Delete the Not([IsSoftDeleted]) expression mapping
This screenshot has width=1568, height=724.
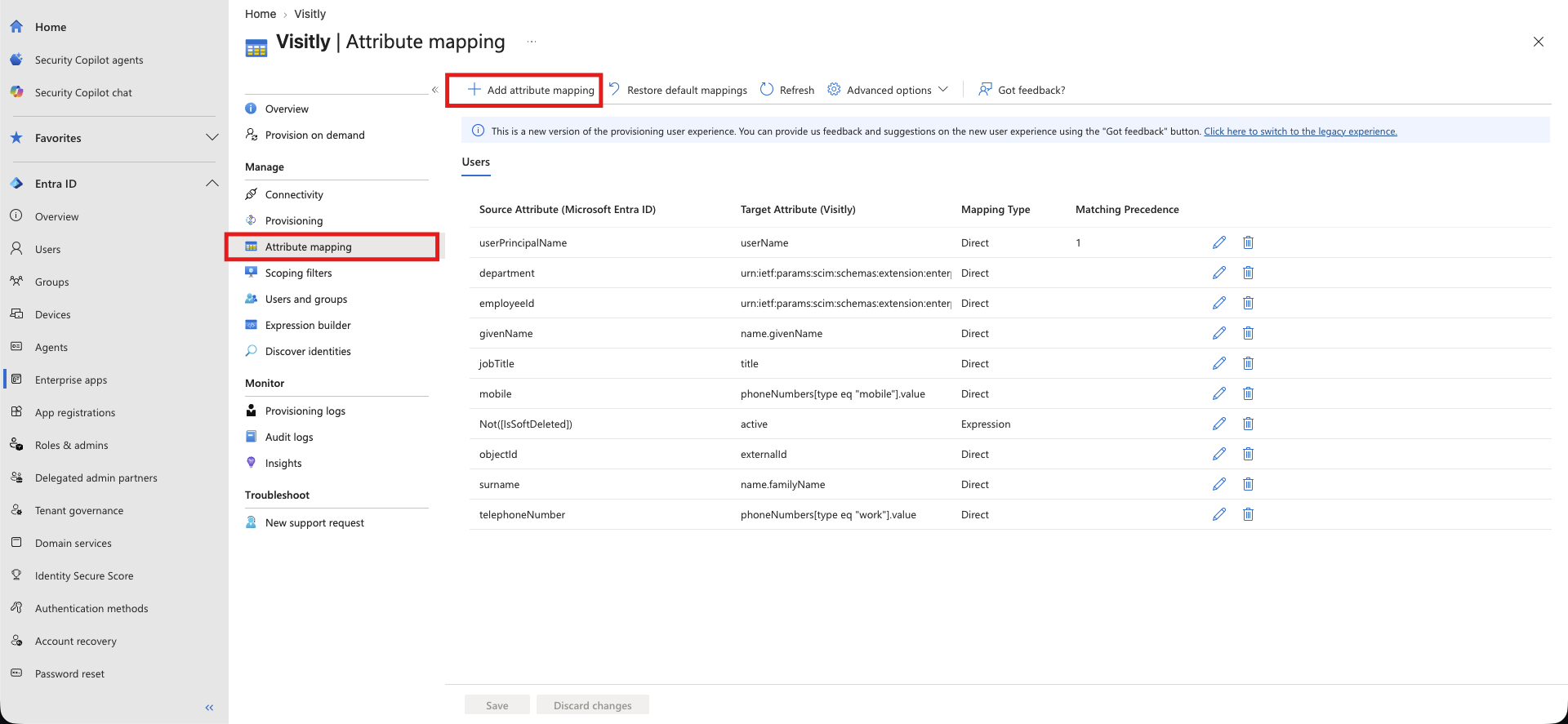click(1248, 424)
